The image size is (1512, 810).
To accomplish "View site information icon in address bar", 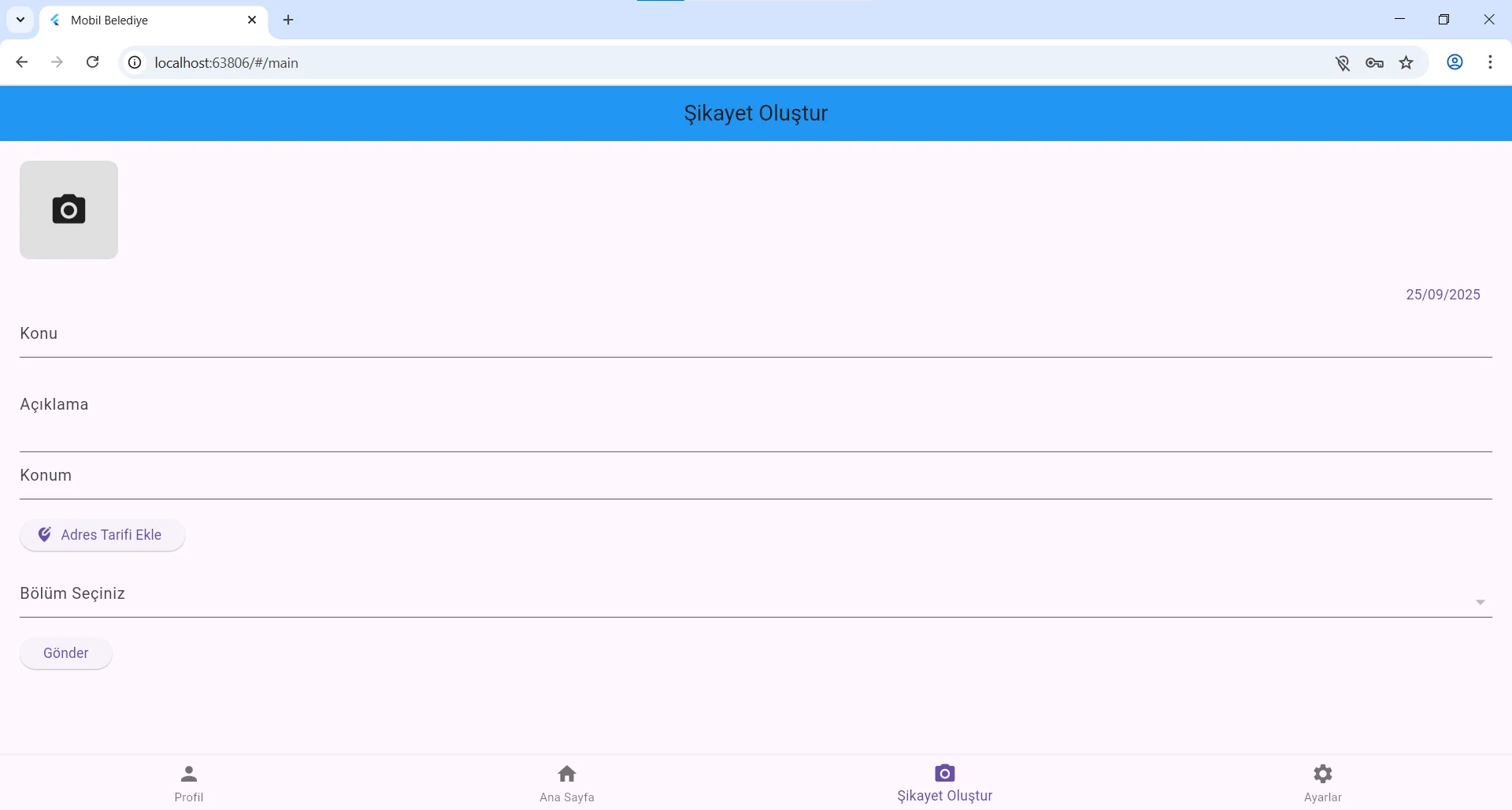I will [x=135, y=63].
